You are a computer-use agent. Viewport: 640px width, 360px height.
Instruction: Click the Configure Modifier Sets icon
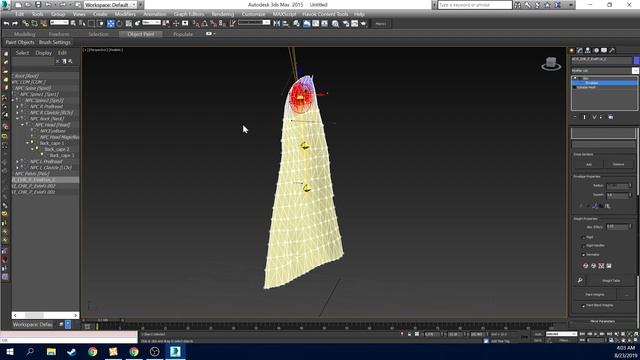click(x=611, y=117)
